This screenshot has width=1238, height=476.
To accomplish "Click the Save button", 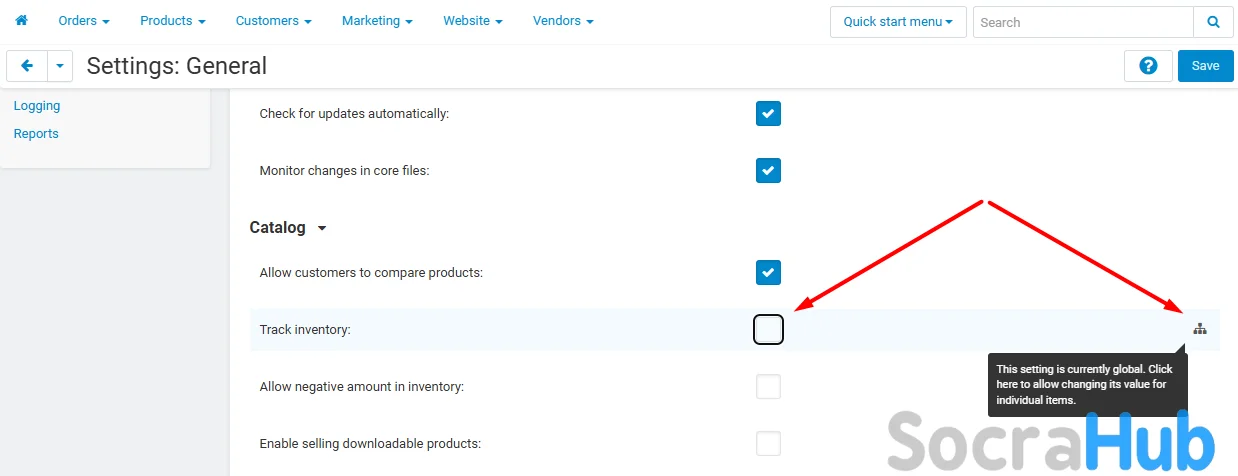I will coord(1205,66).
